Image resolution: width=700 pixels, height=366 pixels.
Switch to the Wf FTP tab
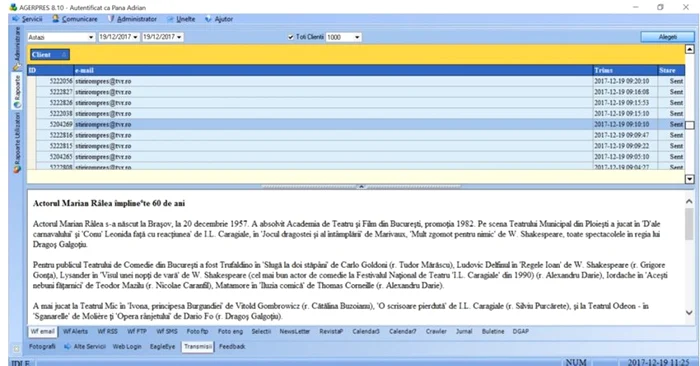point(137,332)
